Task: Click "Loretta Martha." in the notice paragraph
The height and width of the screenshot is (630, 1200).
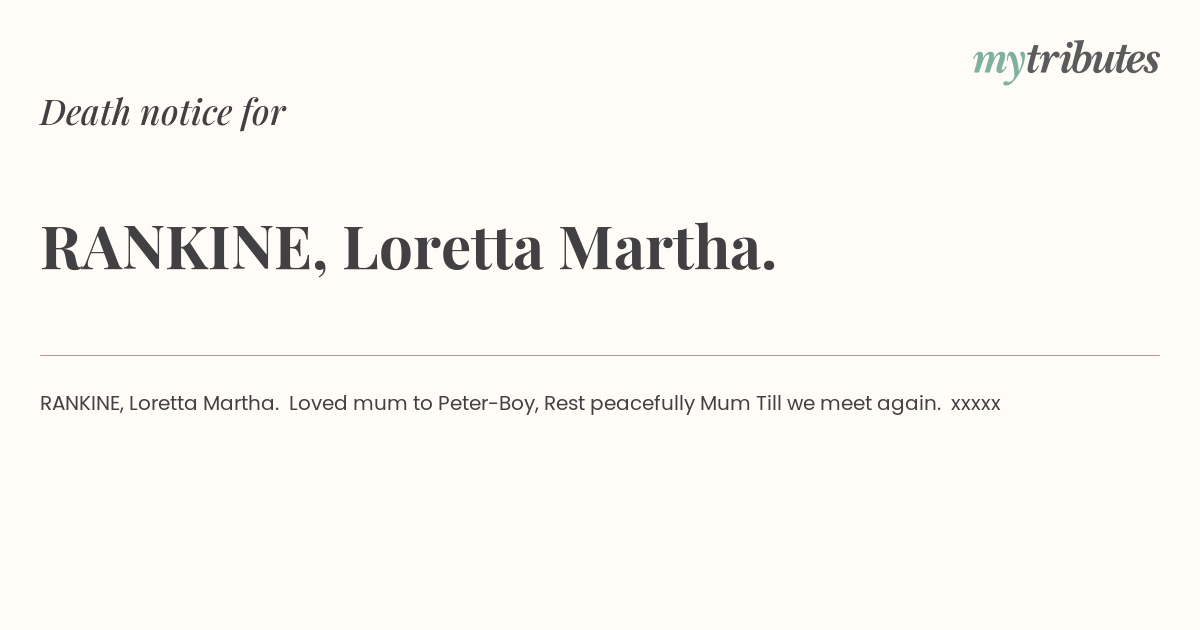Action: coord(204,404)
